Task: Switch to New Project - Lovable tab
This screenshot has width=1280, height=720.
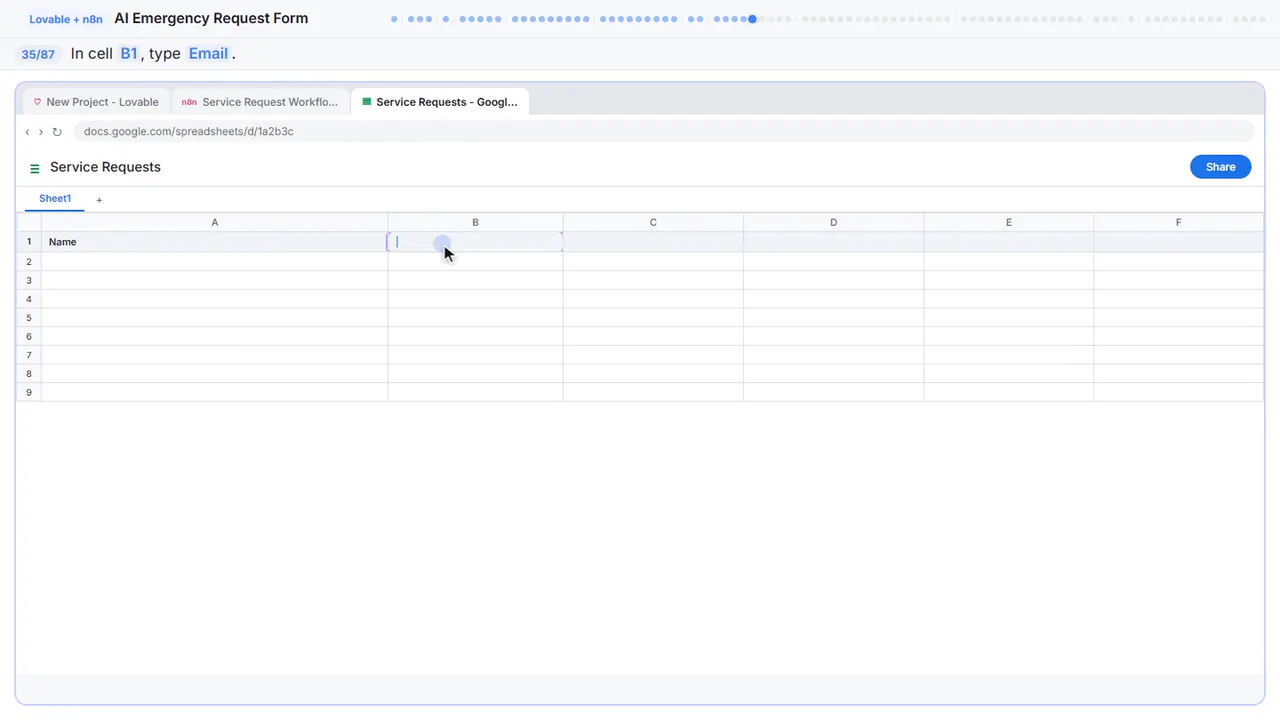Action: pos(95,102)
